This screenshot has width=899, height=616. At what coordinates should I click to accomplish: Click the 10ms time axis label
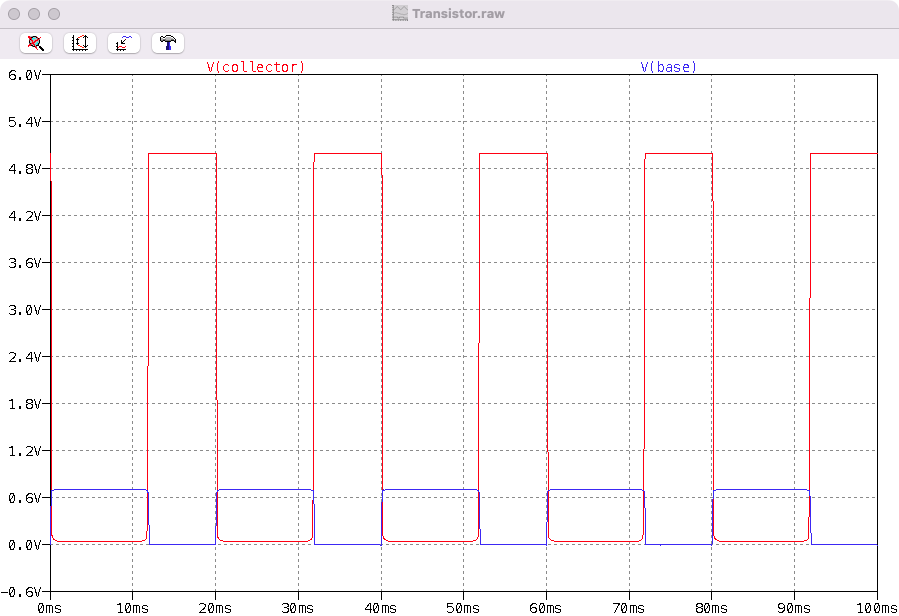tap(132, 608)
